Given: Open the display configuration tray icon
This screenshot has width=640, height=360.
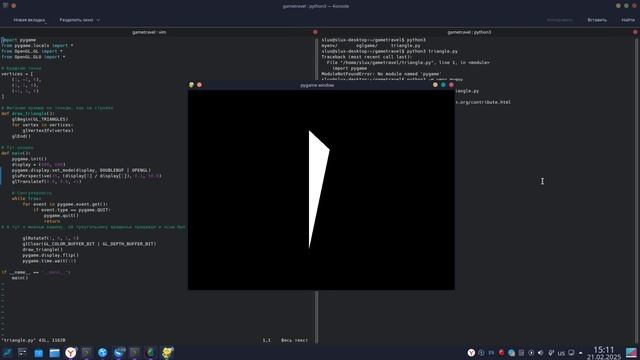Looking at the screenshot, I should pyautogui.click(x=571, y=353).
